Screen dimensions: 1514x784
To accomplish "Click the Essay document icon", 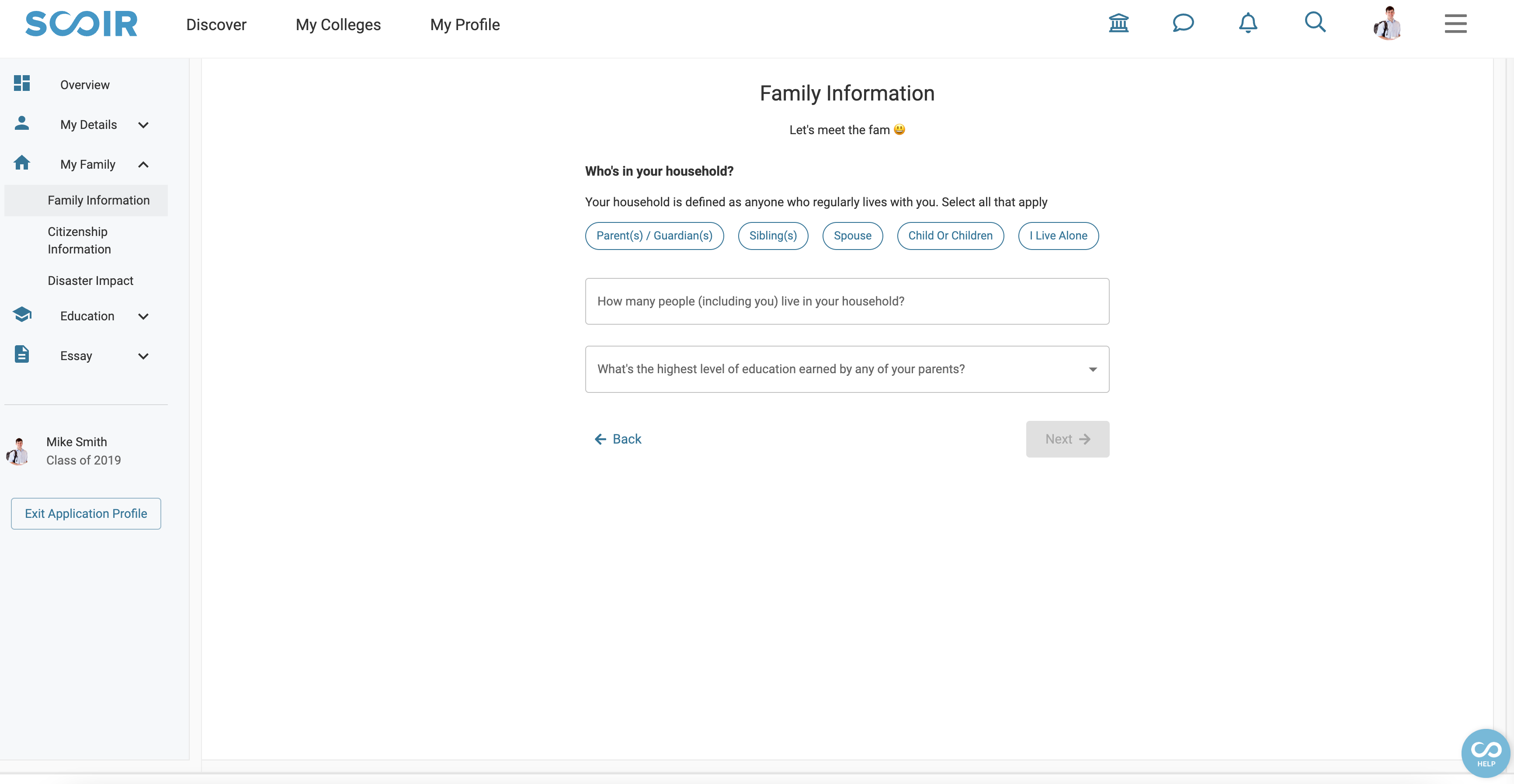I will [x=22, y=354].
